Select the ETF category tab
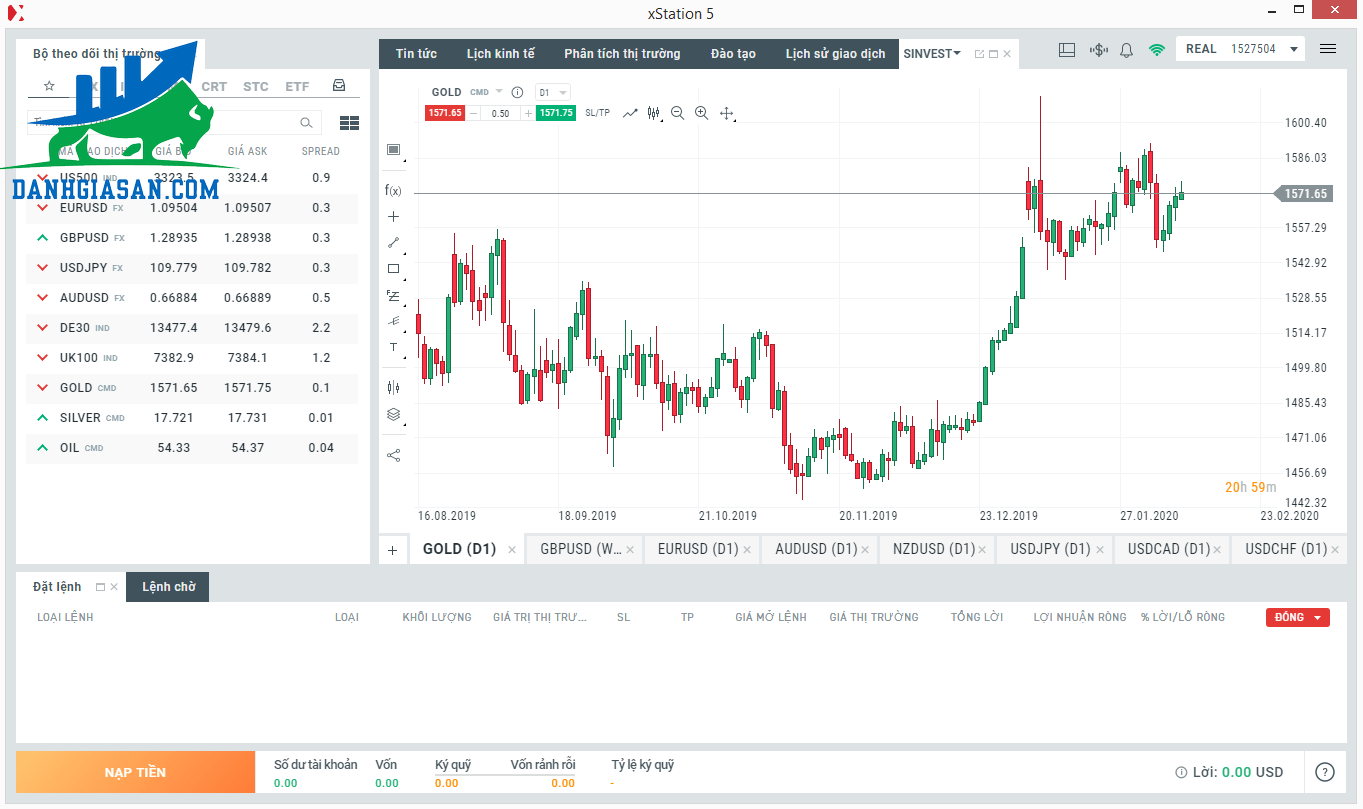The width and height of the screenshot is (1363, 809). (x=297, y=86)
